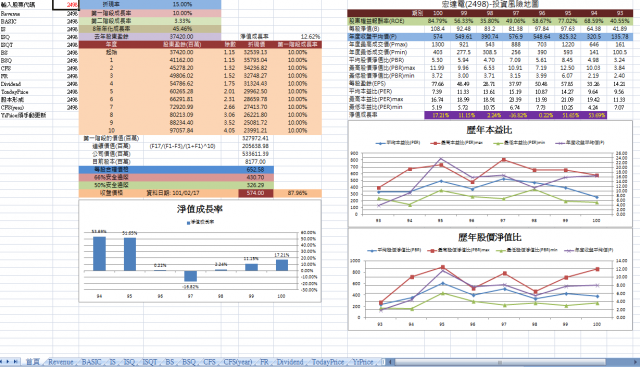Open the CFS sheet tab
This screenshot has height=367, width=640.
[209, 362]
